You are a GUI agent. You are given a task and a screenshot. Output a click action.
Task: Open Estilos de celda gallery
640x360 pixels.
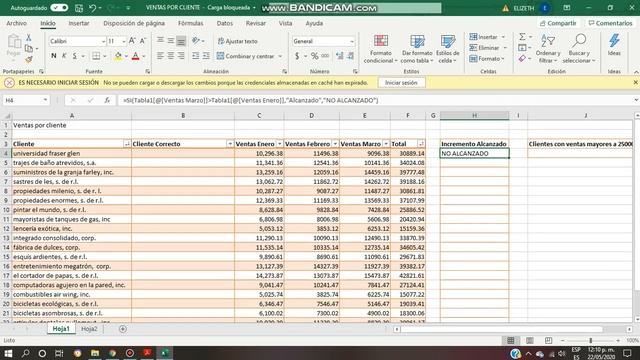[447, 49]
